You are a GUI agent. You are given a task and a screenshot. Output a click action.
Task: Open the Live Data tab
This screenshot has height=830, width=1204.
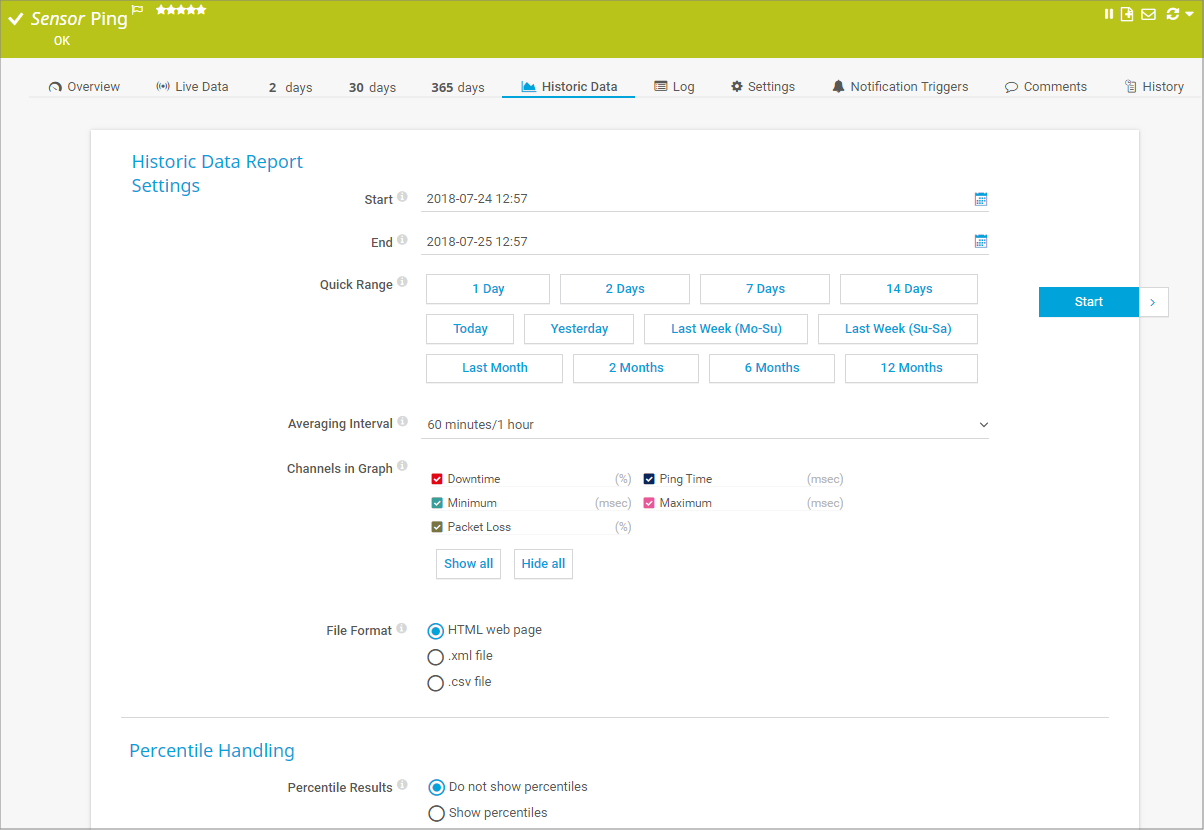point(192,87)
